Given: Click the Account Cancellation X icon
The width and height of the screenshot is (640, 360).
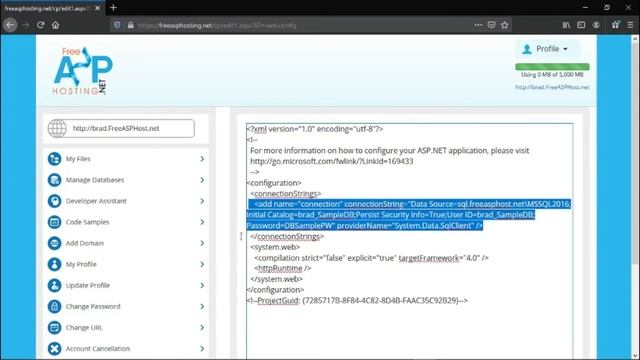Looking at the screenshot, I should click(x=54, y=349).
